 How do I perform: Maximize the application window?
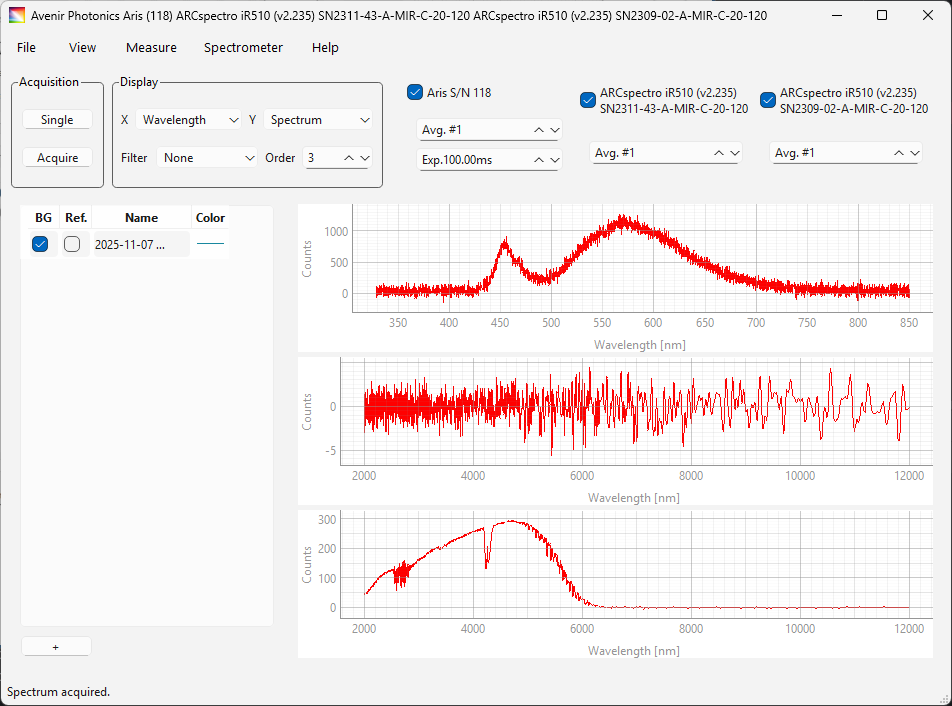pos(881,16)
